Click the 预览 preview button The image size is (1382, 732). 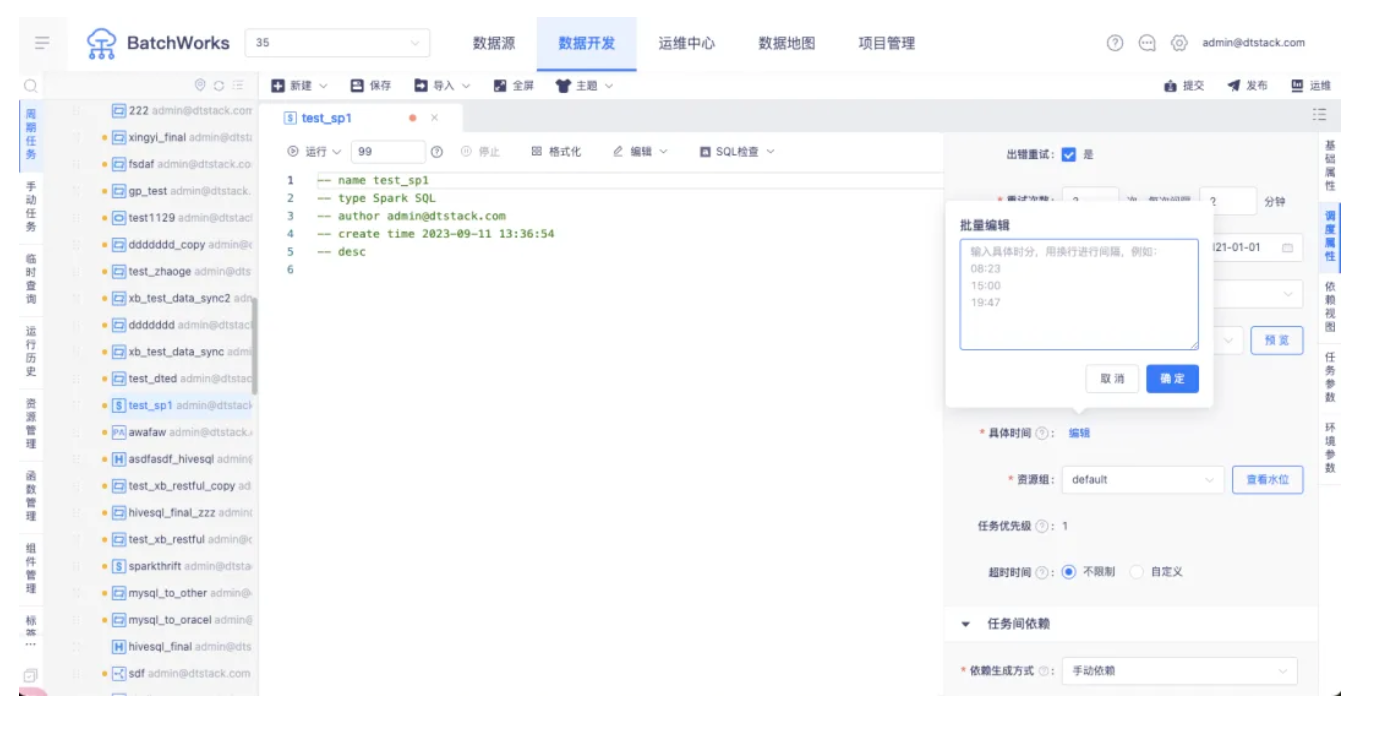[x=1277, y=340]
